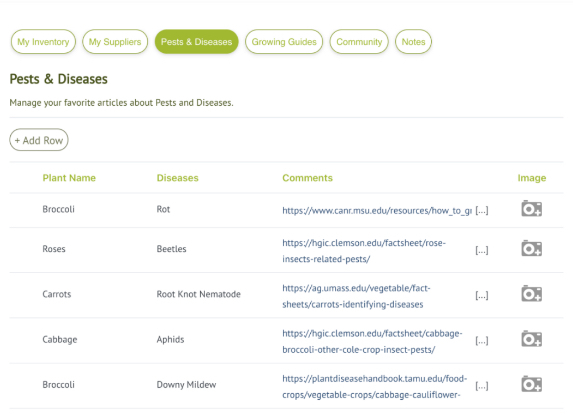573x415 pixels.
Task: Click the Add Row button
Action: tap(39, 140)
